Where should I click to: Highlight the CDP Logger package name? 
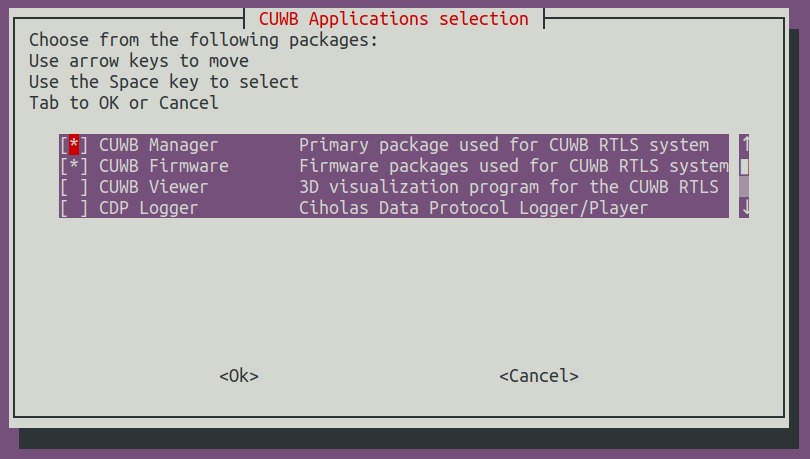click(148, 208)
